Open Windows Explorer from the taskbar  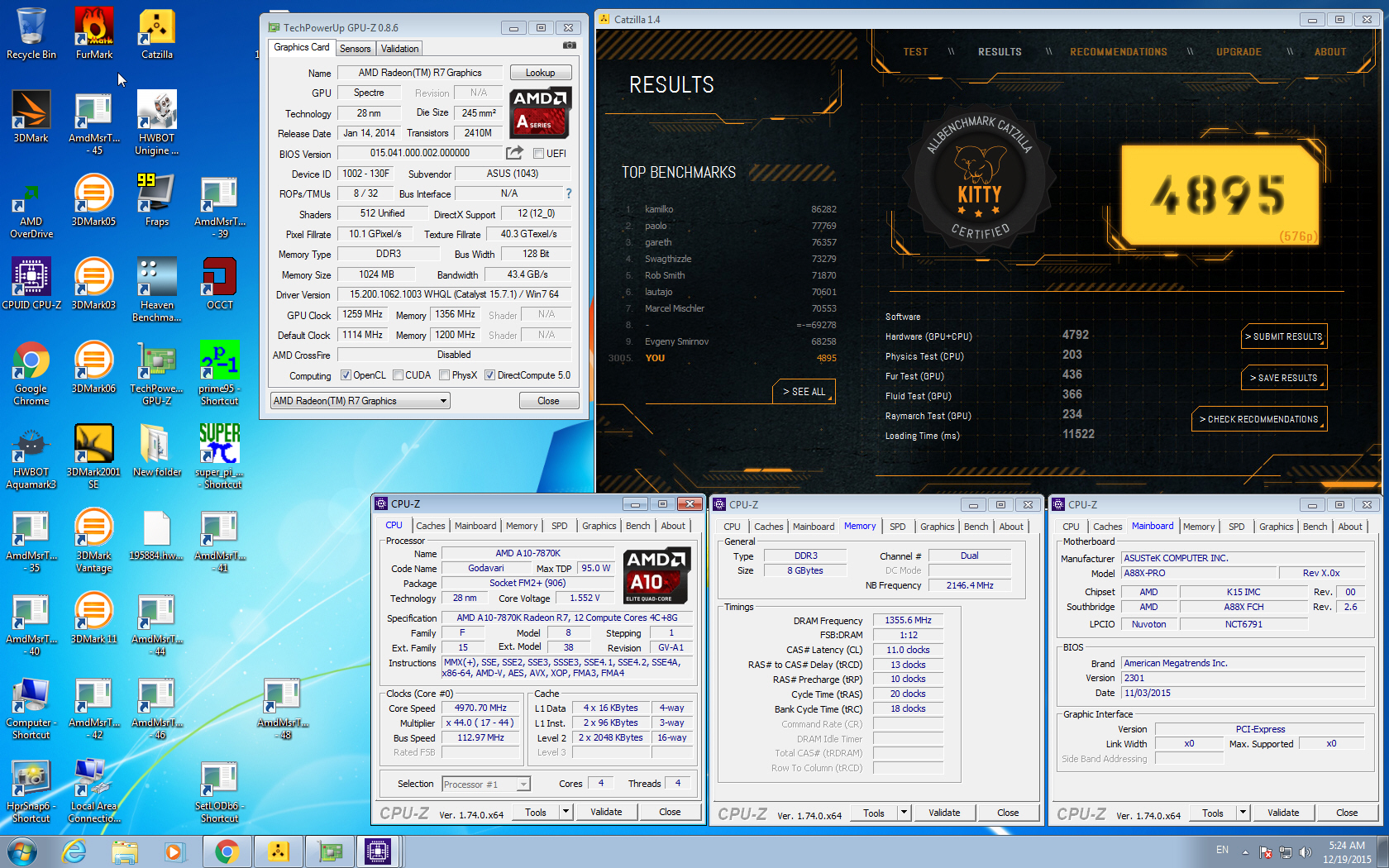click(125, 851)
